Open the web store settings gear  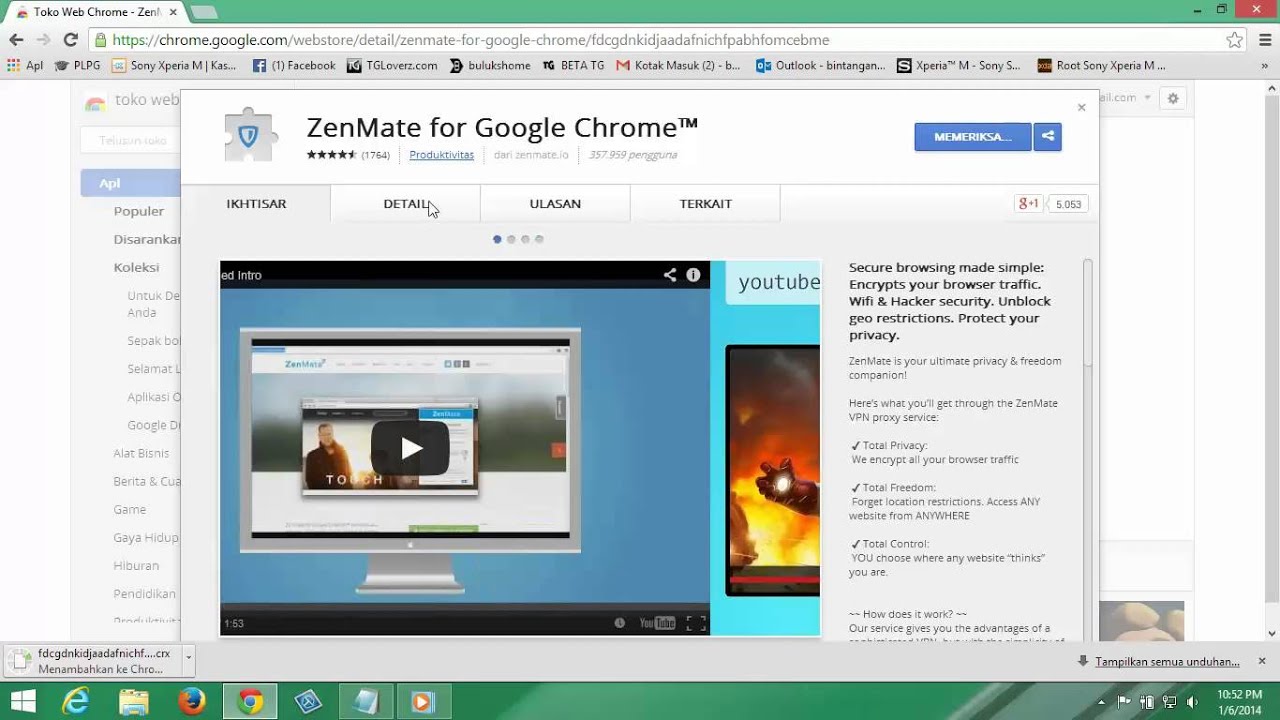coord(1173,98)
